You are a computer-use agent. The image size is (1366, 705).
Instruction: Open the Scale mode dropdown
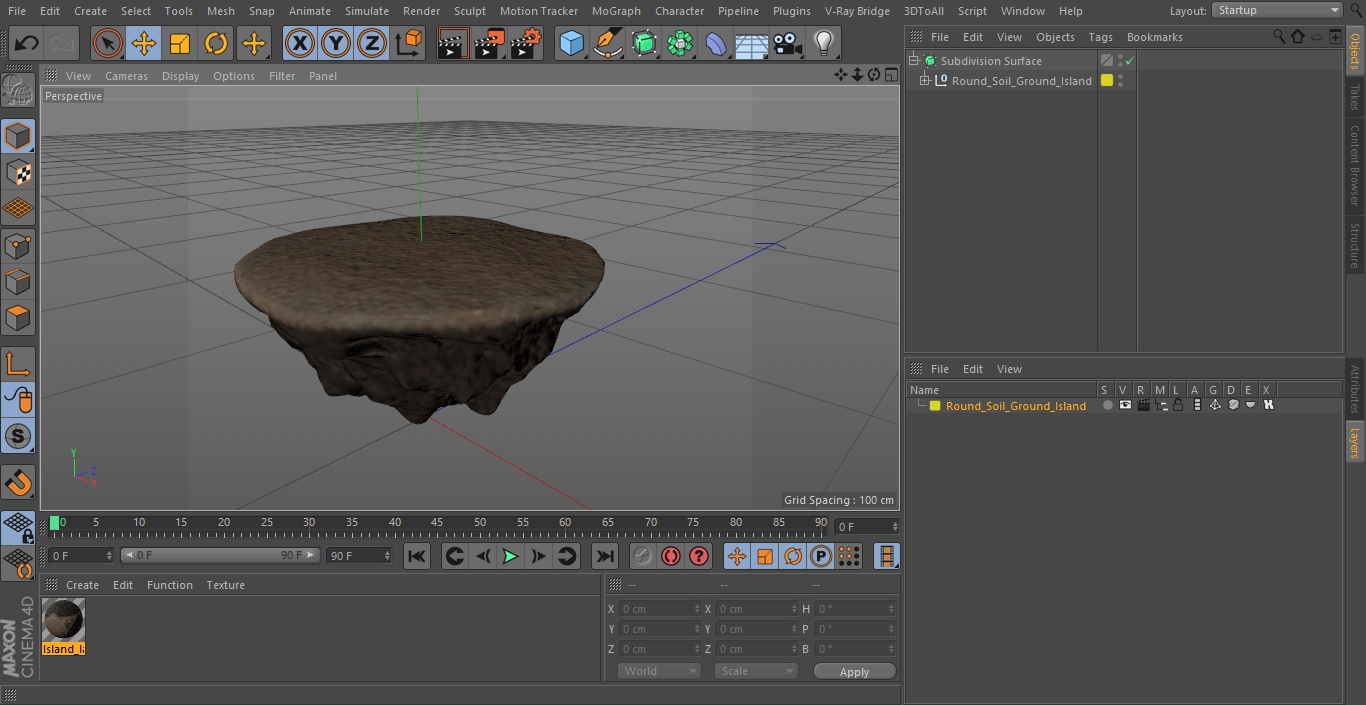coord(756,671)
